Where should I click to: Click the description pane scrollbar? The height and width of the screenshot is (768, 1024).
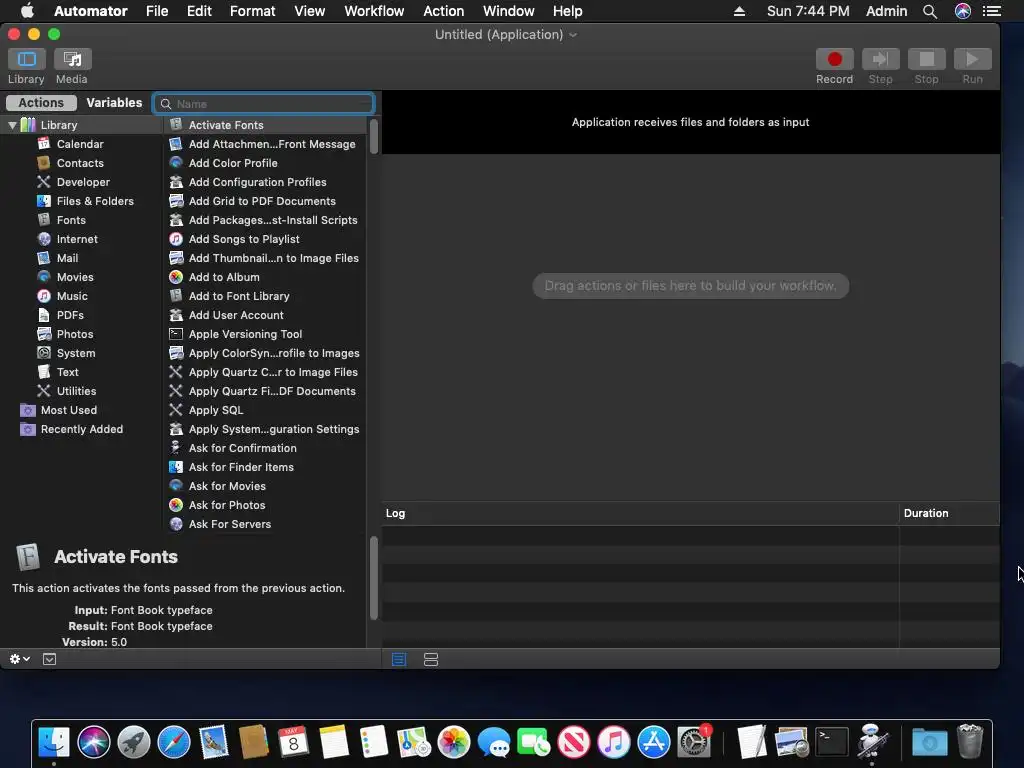tap(374, 578)
